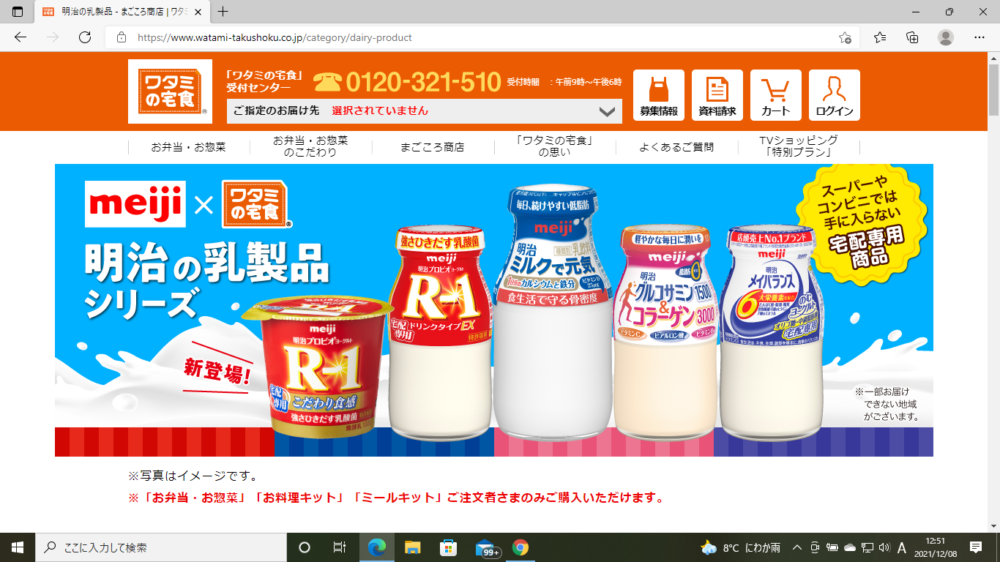Open TVショッピング「特別プラン」 menu item
The image size is (1000, 562).
click(x=798, y=146)
